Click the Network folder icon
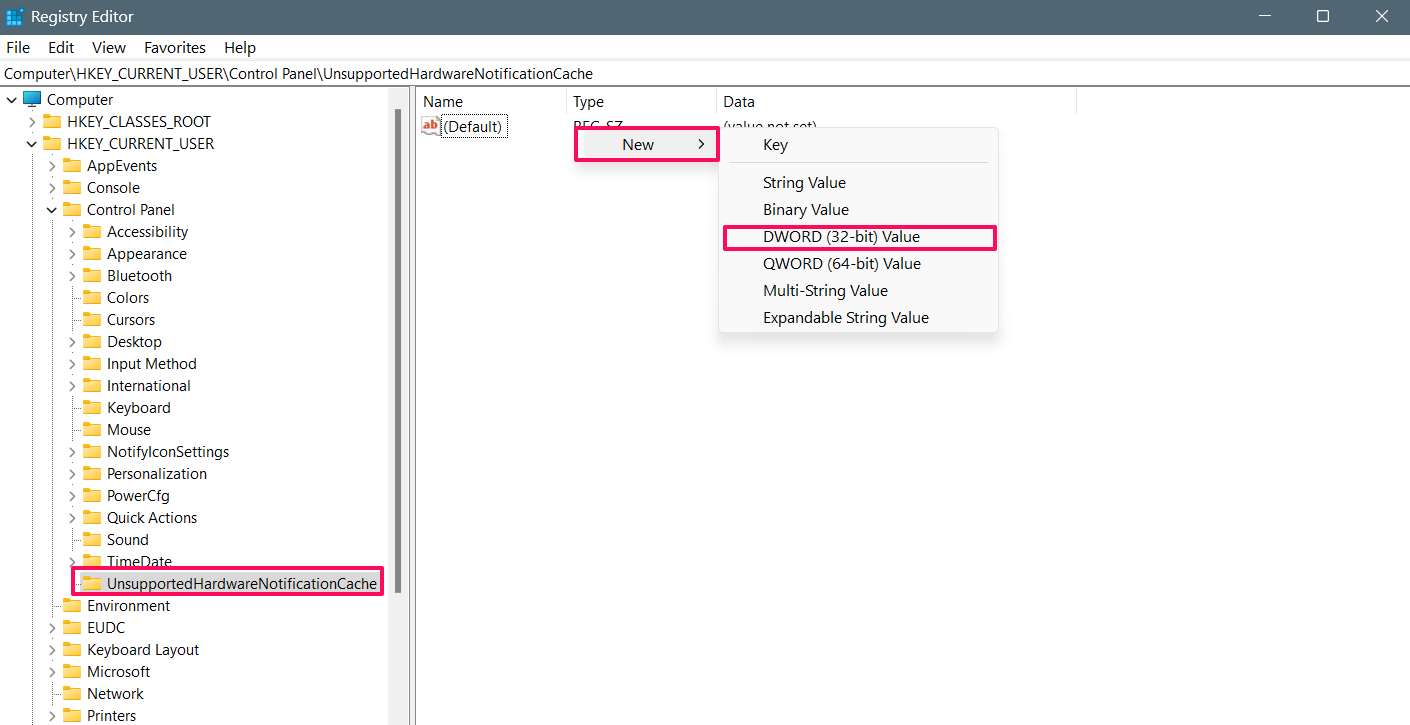This screenshot has height=725, width=1410. point(72,693)
